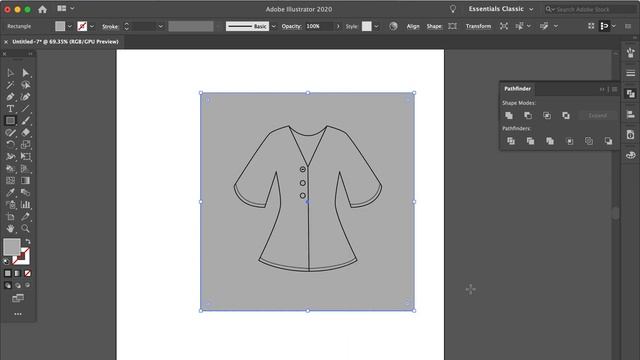Select the Direct Selection tool
This screenshot has height=360, width=640.
[x=25, y=73]
